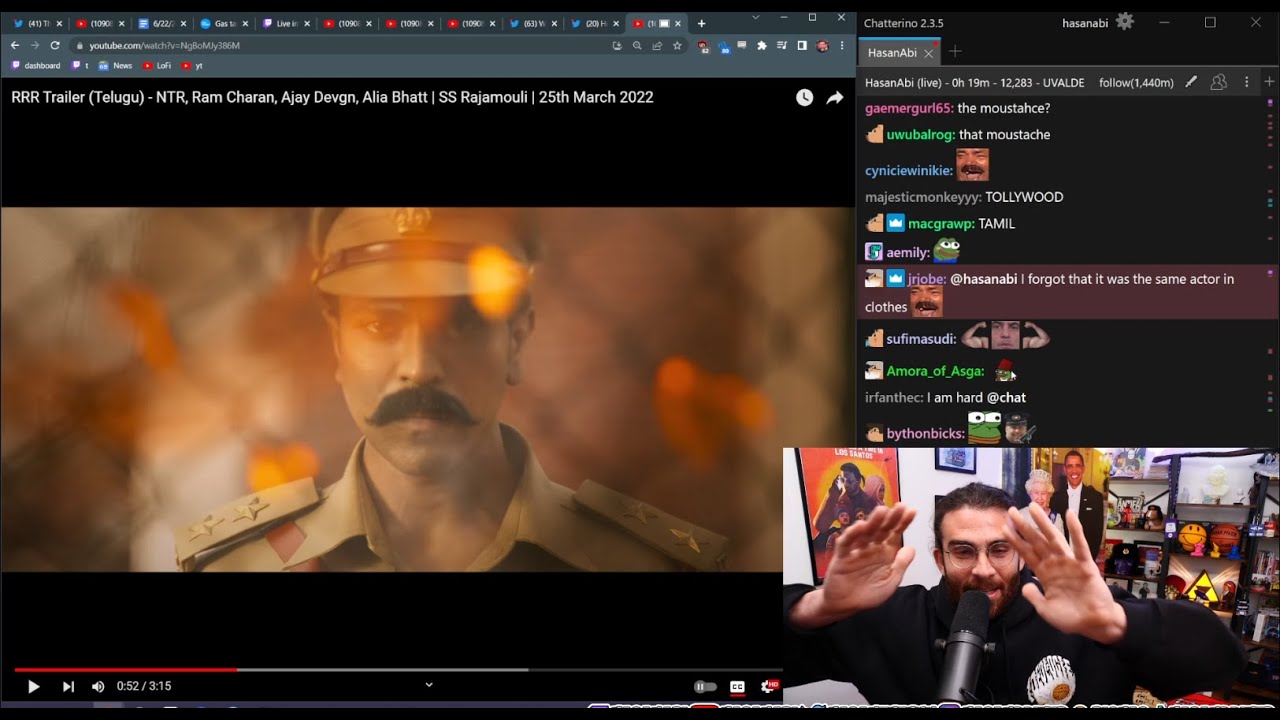1280x720 pixels.
Task: Open the Twitch 't' bookmark
Action: click(x=80, y=66)
